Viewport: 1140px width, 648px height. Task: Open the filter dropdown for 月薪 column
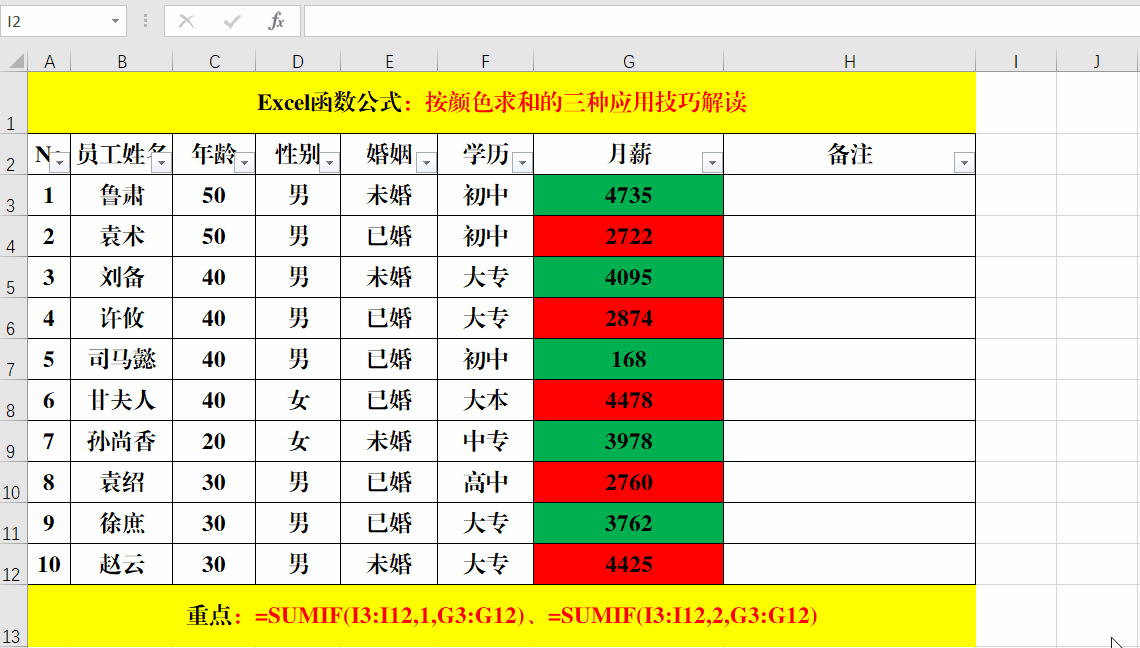tap(712, 163)
